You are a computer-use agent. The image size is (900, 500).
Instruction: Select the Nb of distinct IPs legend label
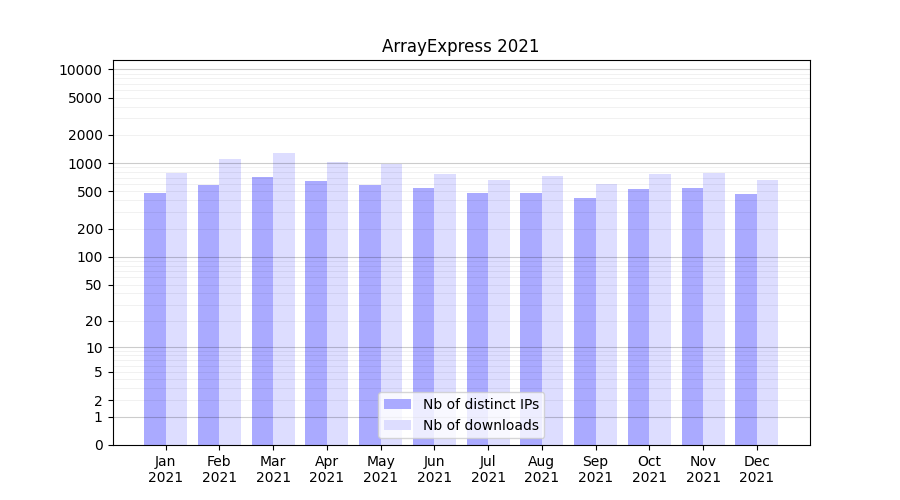click(x=480, y=404)
